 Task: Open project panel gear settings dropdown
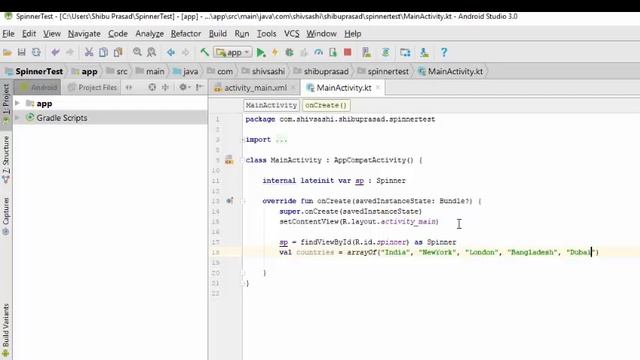pyautogui.click(x=184, y=87)
